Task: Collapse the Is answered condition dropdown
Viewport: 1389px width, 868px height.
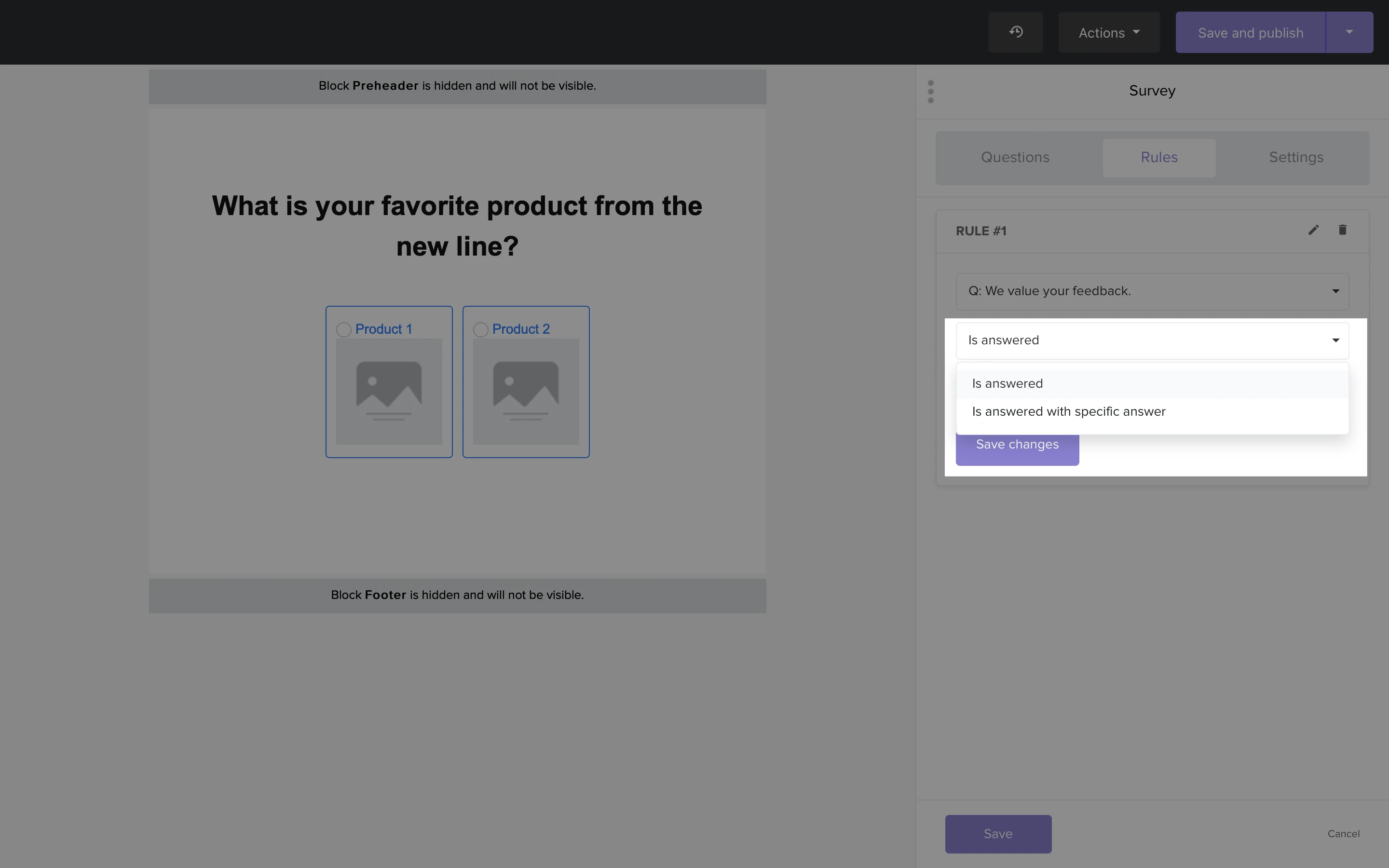Action: pyautogui.click(x=1152, y=340)
